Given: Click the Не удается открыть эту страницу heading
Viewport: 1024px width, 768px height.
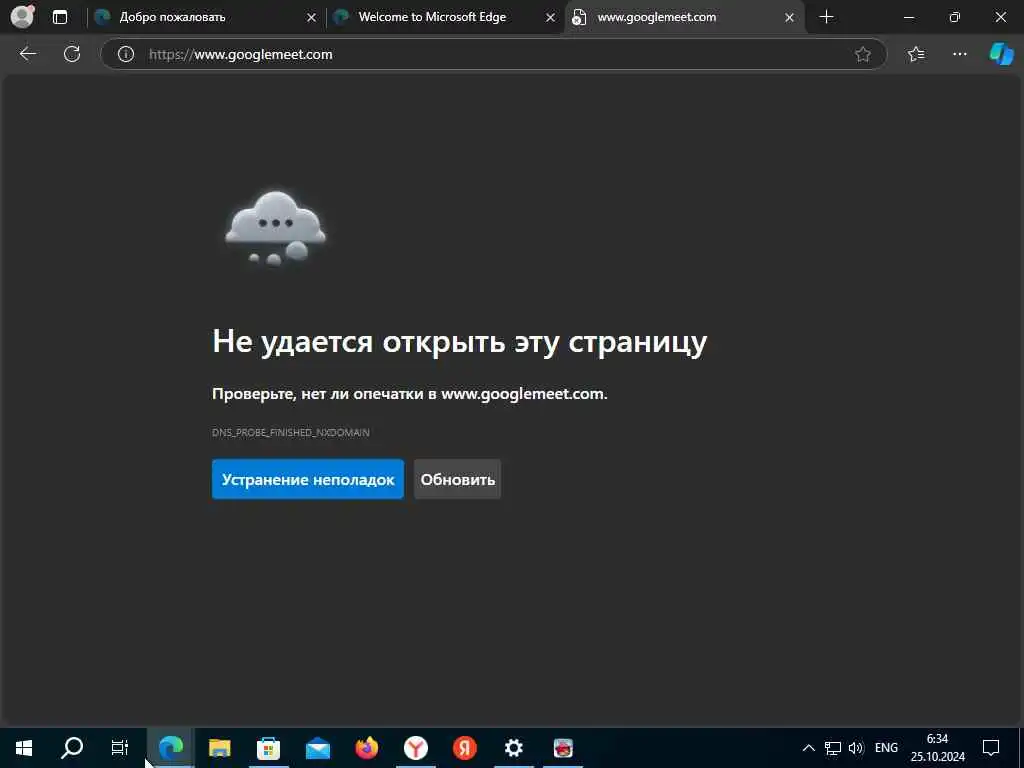Looking at the screenshot, I should coord(459,342).
